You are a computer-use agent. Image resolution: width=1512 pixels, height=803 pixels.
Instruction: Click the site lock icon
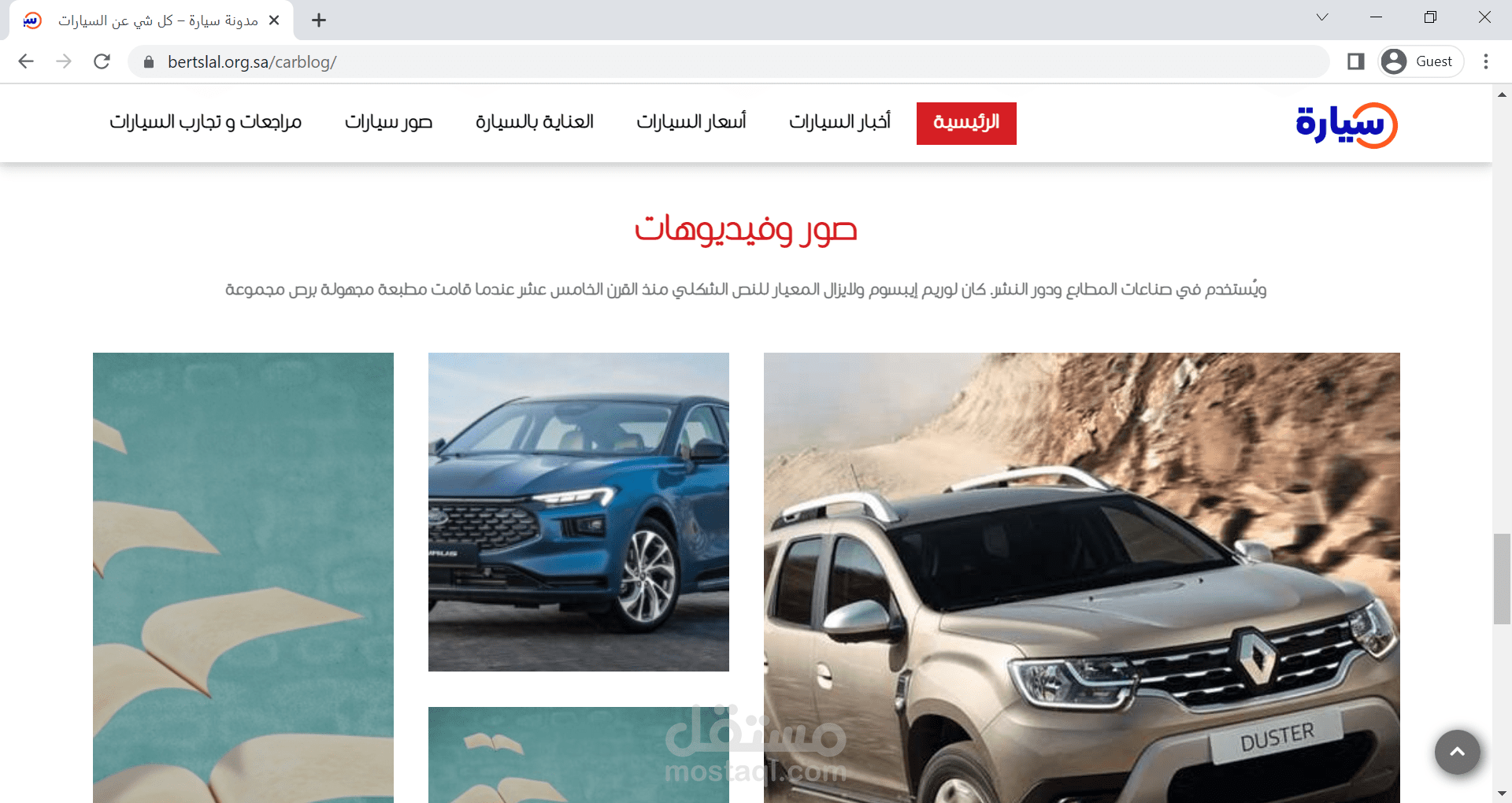pyautogui.click(x=149, y=61)
